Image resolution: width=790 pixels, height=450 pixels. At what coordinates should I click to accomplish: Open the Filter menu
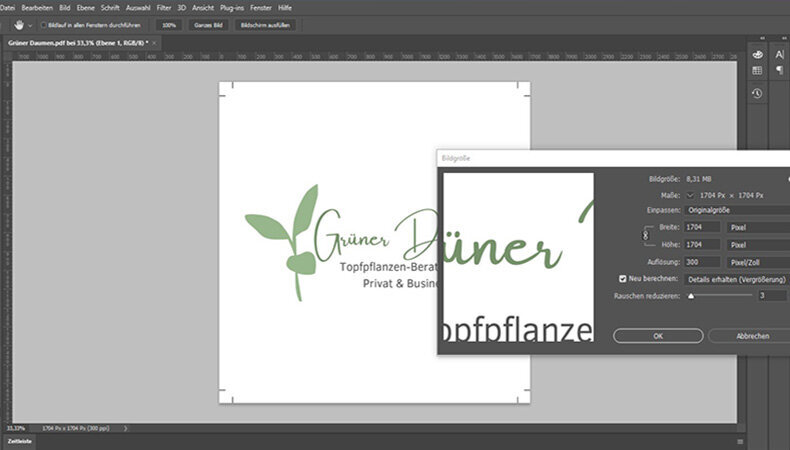click(x=163, y=7)
